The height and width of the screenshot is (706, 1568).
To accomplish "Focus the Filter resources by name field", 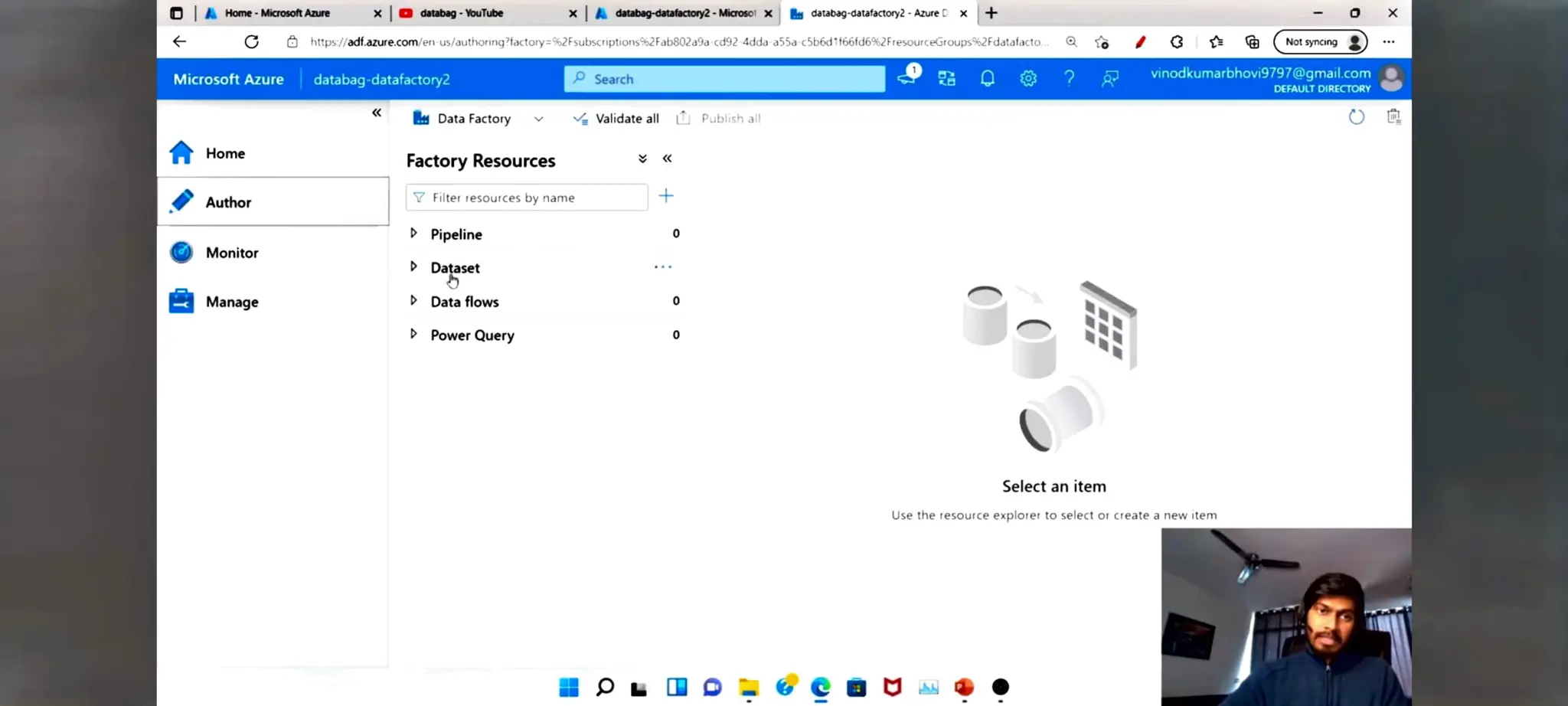I will click(527, 198).
